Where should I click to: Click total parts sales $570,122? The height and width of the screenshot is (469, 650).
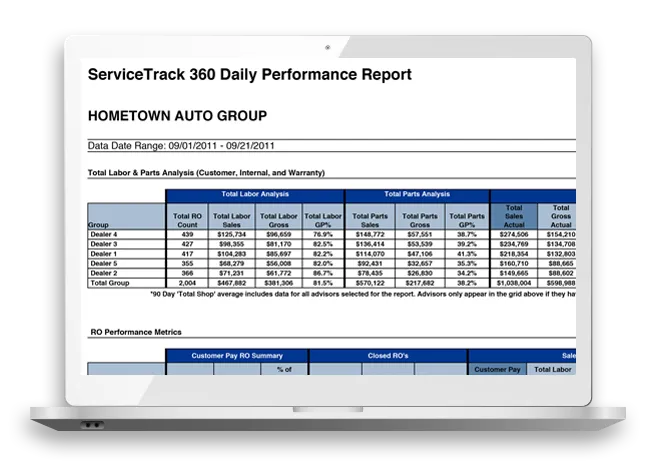[x=370, y=283]
